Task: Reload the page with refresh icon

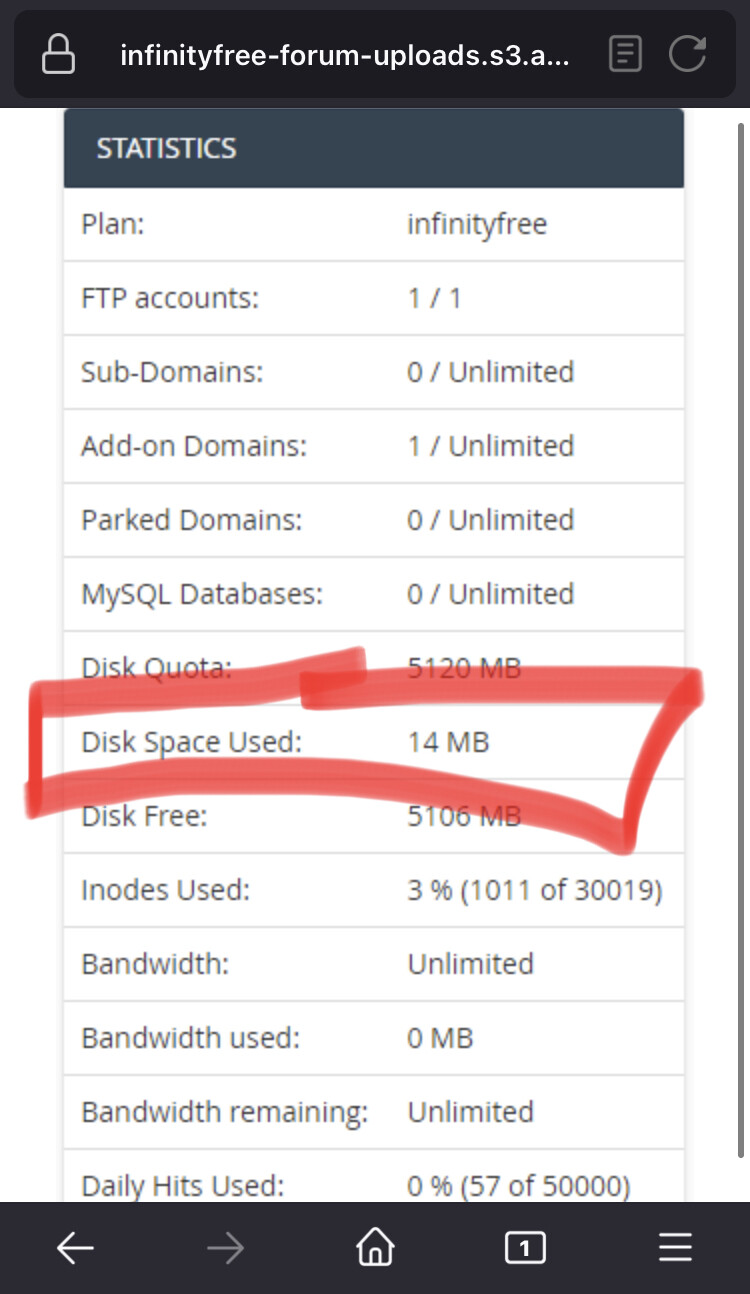Action: (x=688, y=54)
